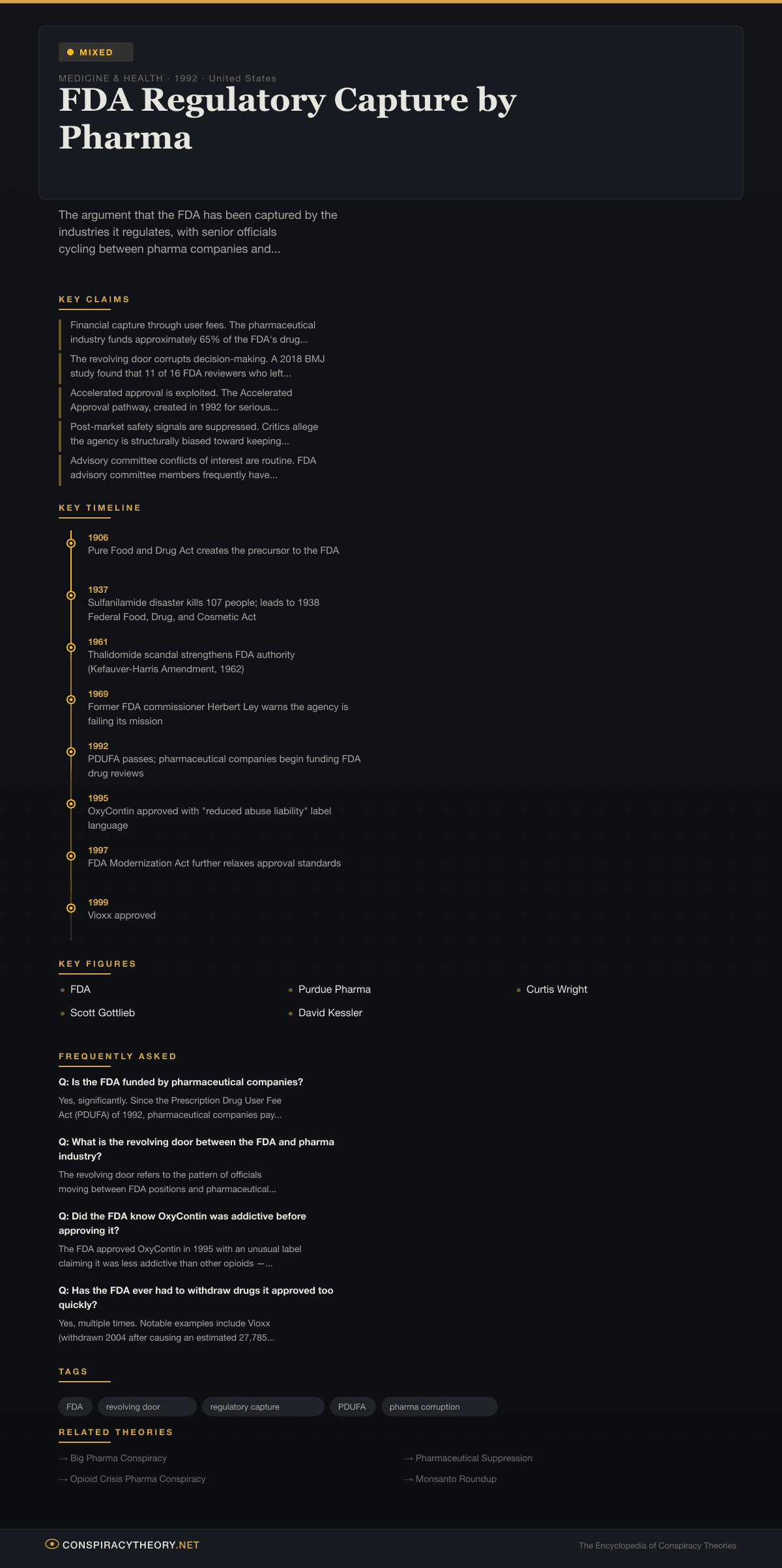This screenshot has width=782, height=1568.
Task: Open the FDA tag
Action: 75,1406
